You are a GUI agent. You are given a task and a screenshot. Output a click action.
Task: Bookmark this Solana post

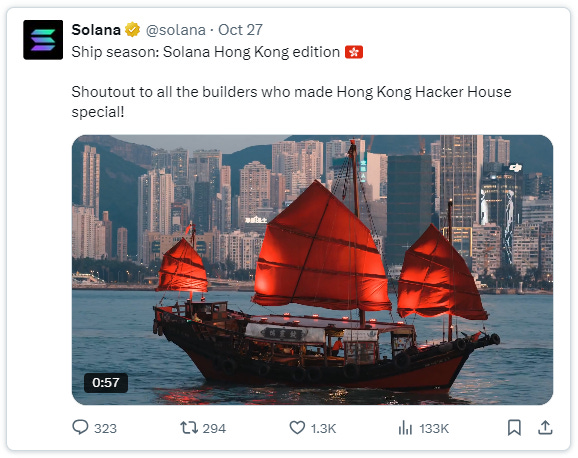[x=514, y=428]
